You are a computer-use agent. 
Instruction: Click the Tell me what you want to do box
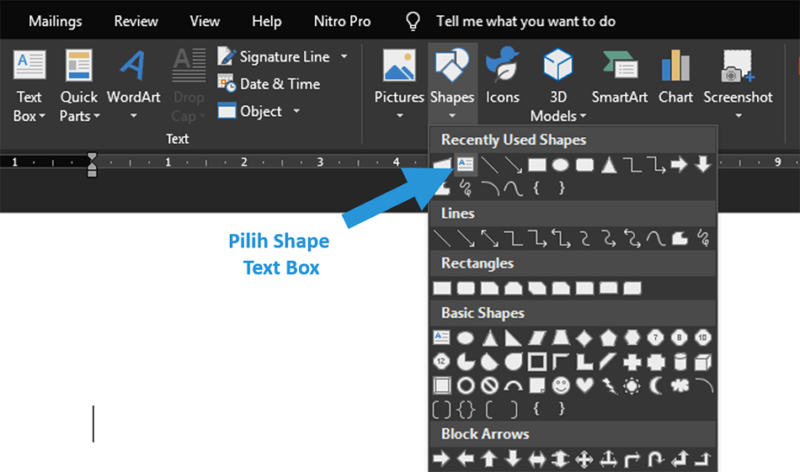pyautogui.click(x=526, y=21)
